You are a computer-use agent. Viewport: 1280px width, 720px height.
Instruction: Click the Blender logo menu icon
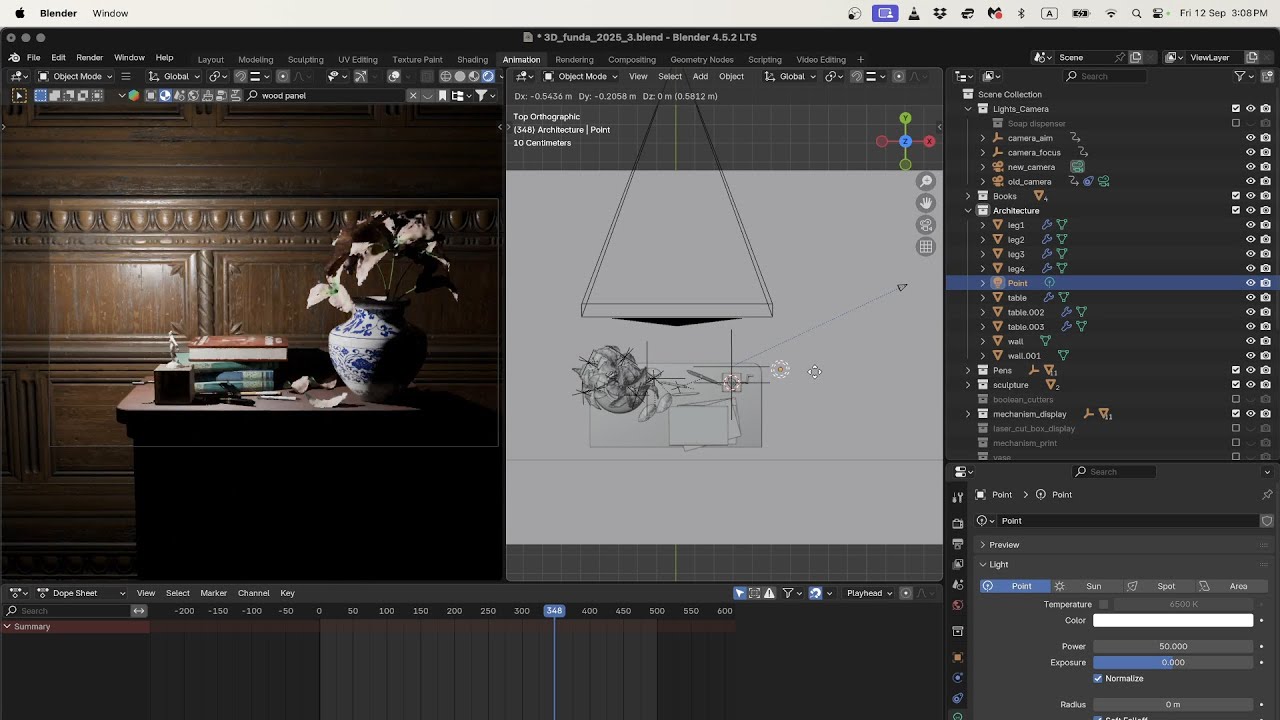(x=14, y=58)
